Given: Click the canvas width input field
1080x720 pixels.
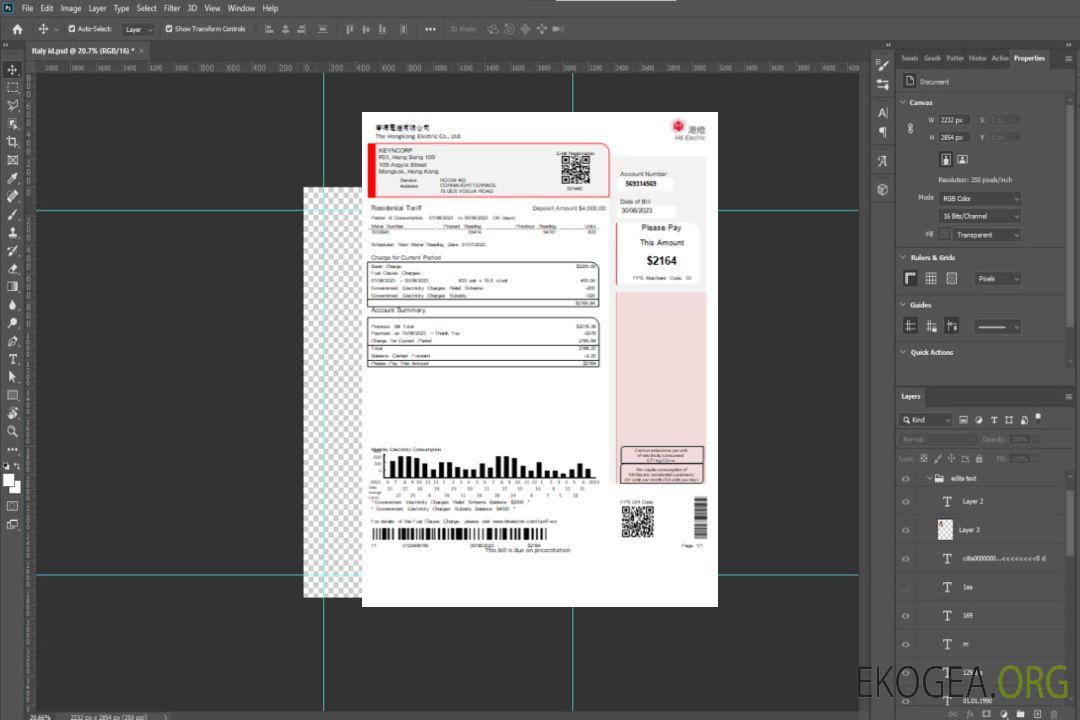Looking at the screenshot, I should (954, 120).
